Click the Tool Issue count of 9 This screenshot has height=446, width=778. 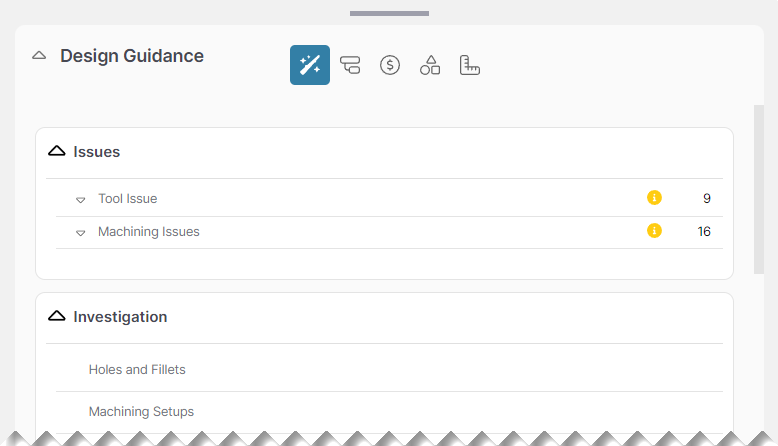coord(706,198)
